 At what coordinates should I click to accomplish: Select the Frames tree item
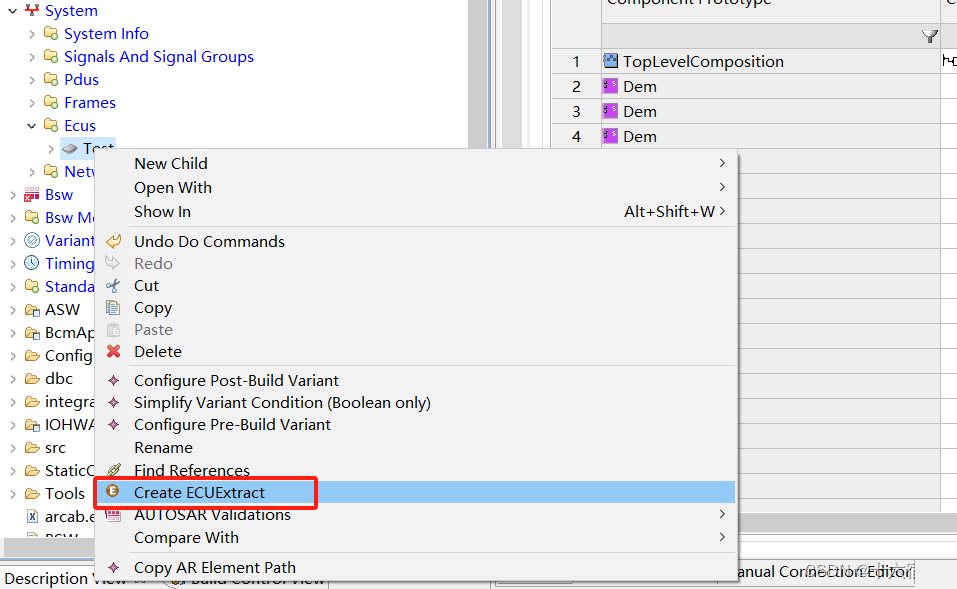(x=89, y=103)
